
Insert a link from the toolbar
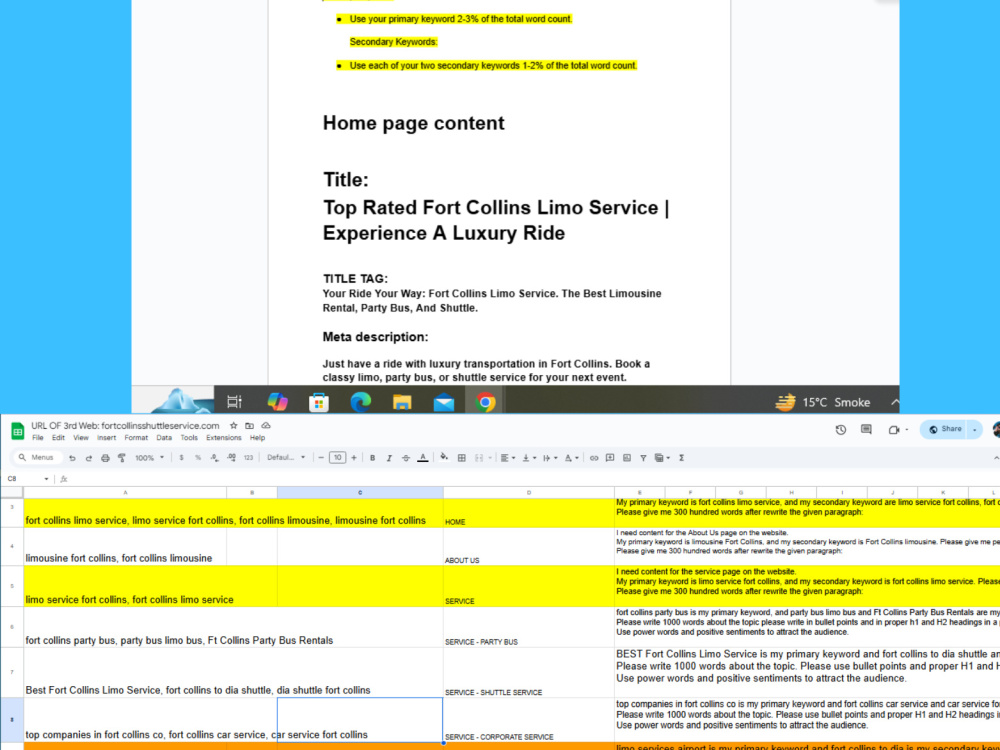(x=594, y=458)
